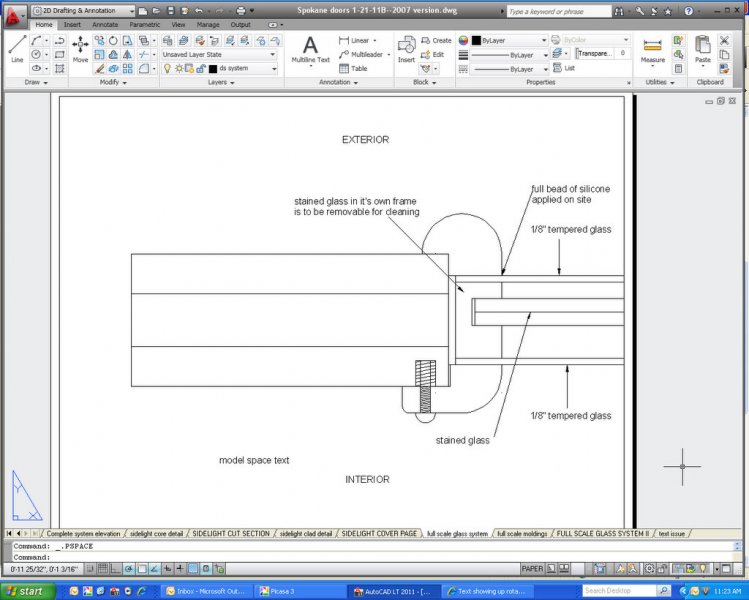The height and width of the screenshot is (600, 749).
Task: Open the 2D Drafting & Annotation workspace dropdown
Action: click(x=84, y=11)
